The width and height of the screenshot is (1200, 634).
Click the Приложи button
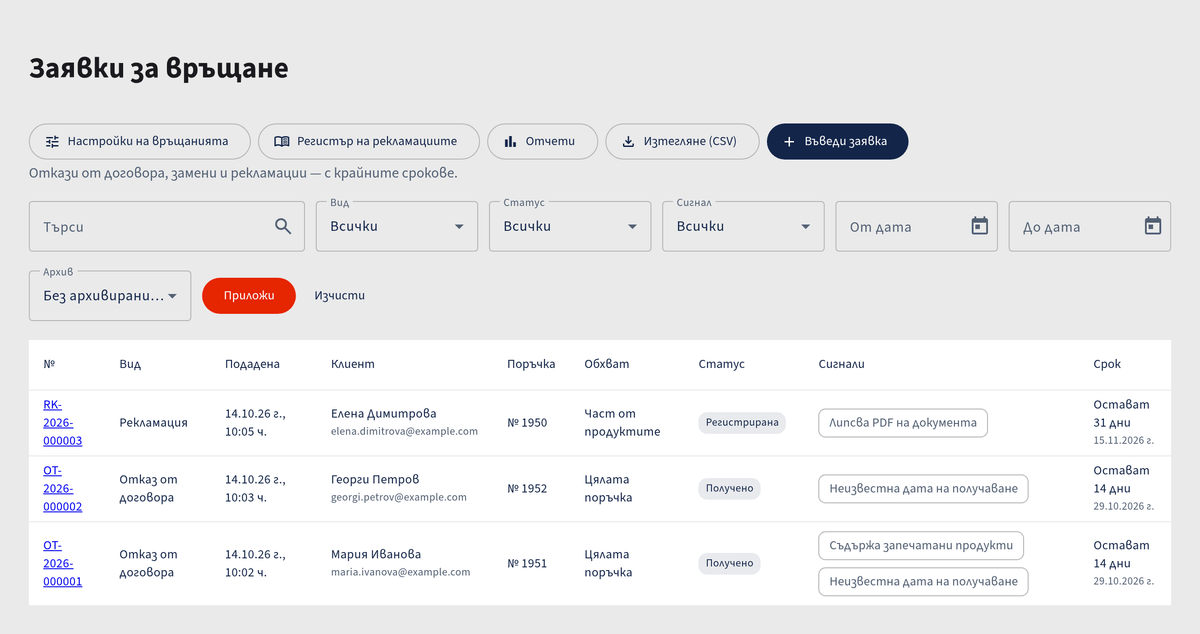point(249,296)
